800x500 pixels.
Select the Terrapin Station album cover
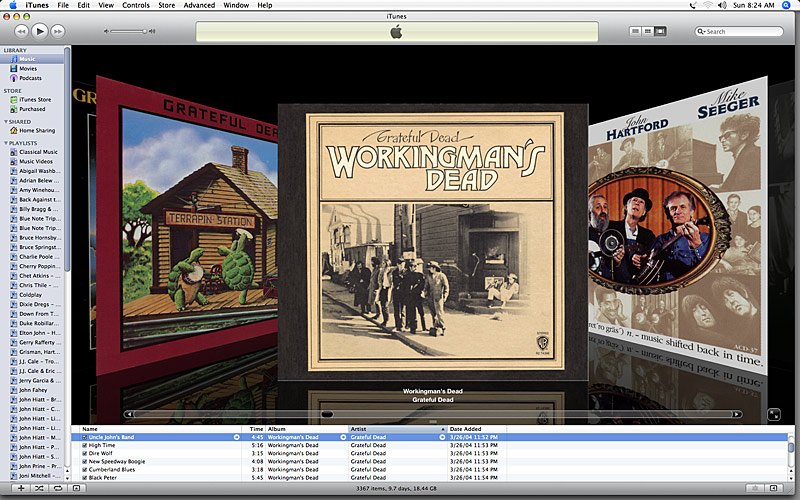coord(187,224)
